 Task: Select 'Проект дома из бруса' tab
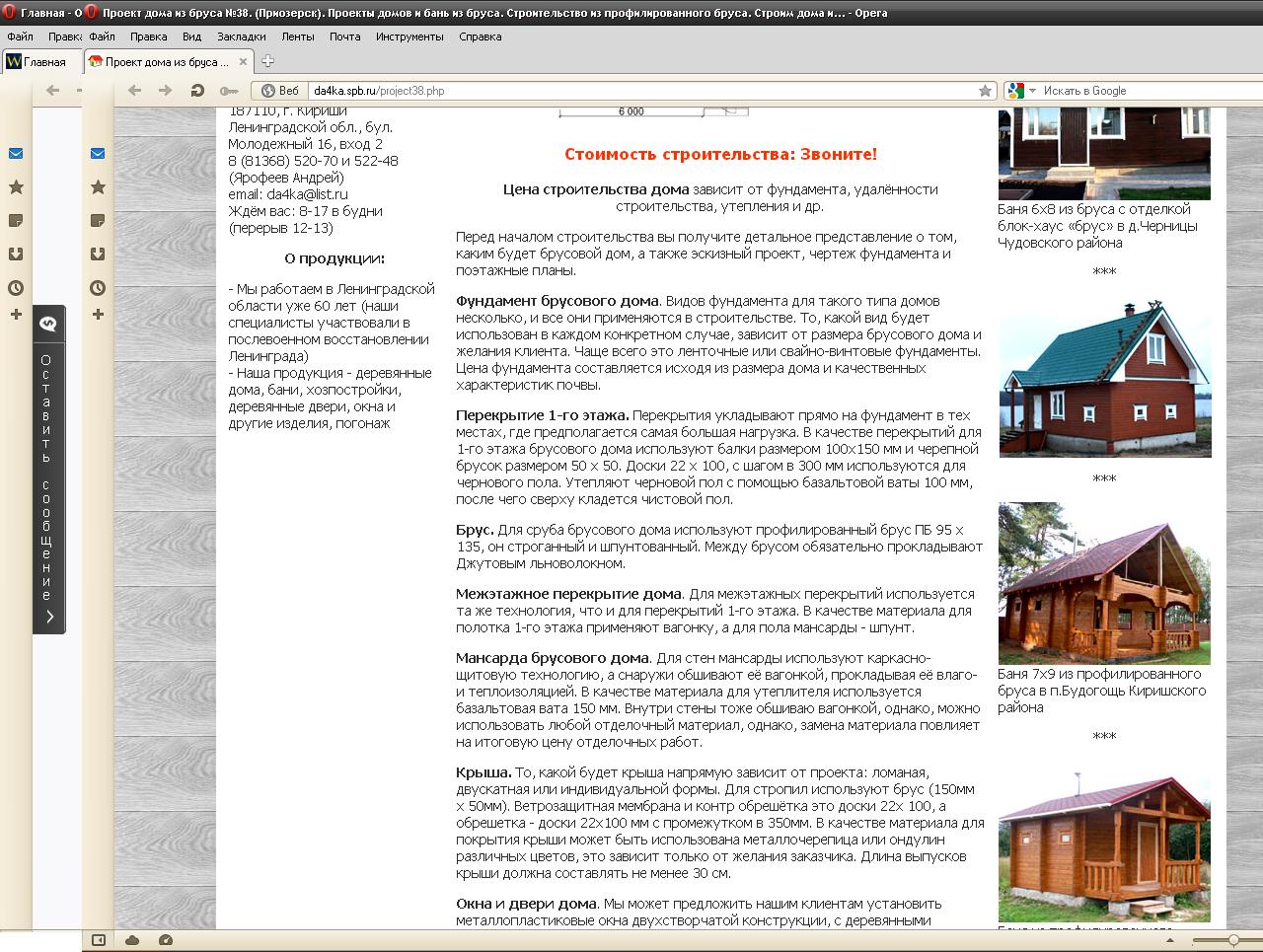point(169,61)
